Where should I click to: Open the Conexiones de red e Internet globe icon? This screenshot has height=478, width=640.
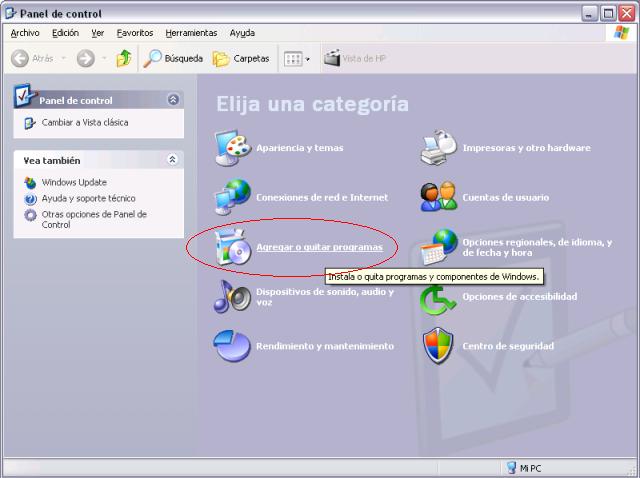coord(233,197)
